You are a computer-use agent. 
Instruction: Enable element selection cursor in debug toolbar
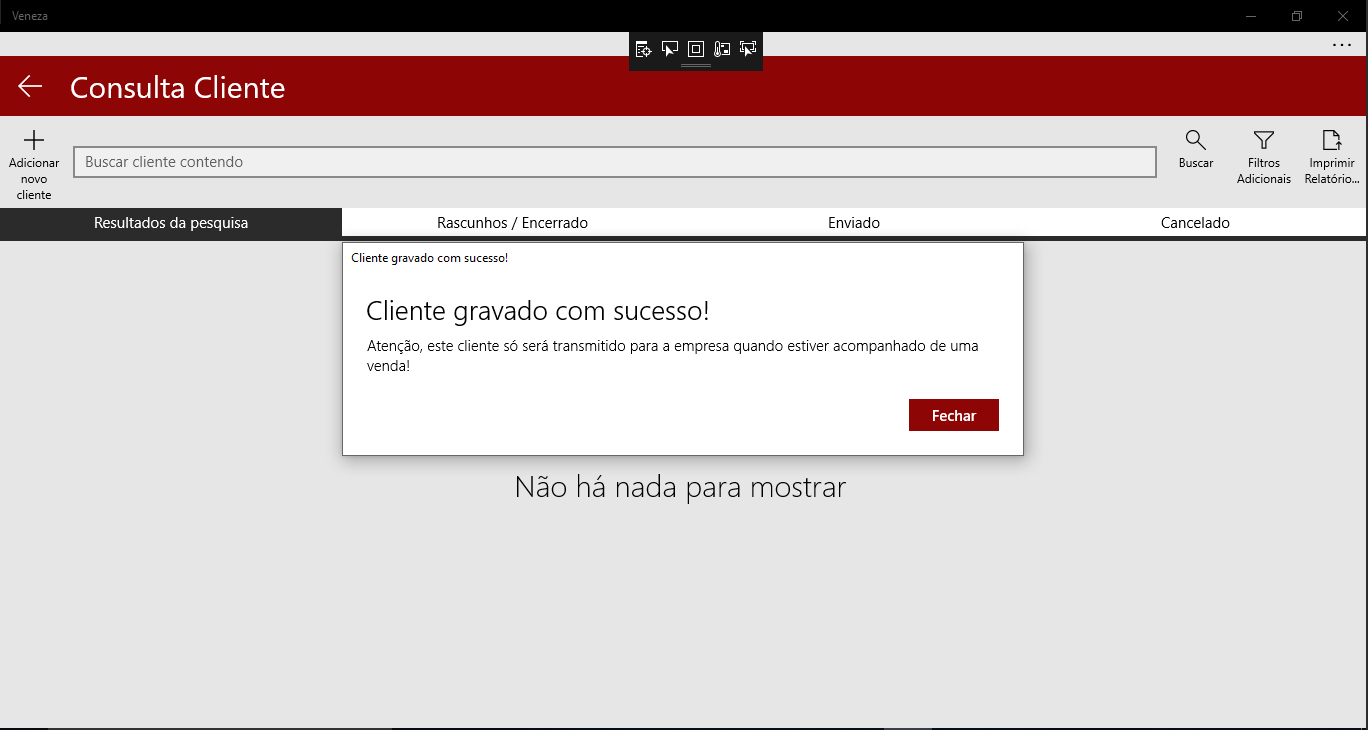[670, 48]
